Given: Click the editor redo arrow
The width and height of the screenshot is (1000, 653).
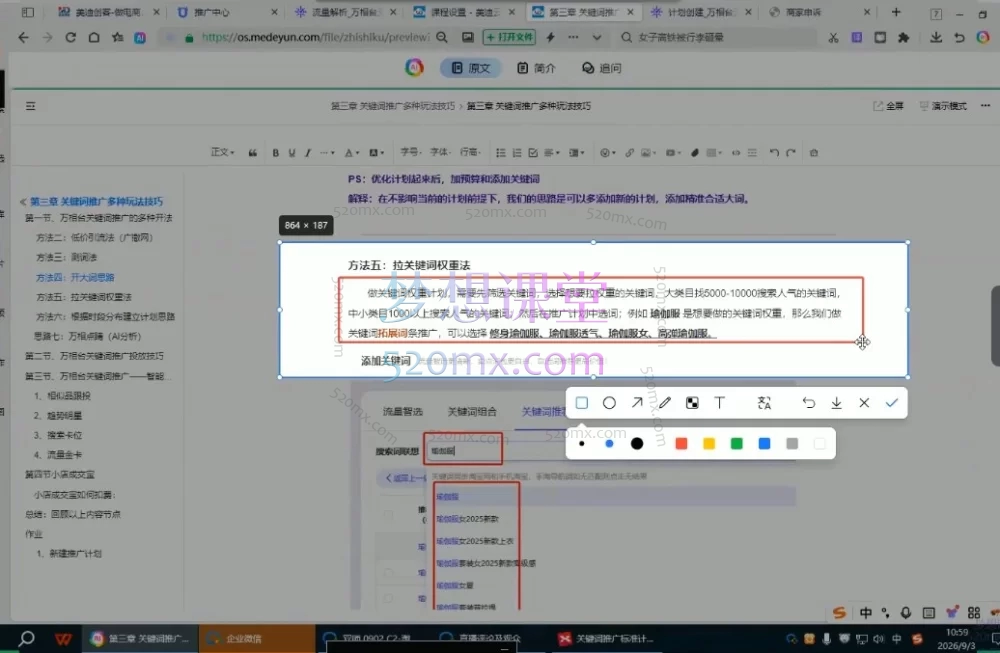Looking at the screenshot, I should click(x=791, y=153).
